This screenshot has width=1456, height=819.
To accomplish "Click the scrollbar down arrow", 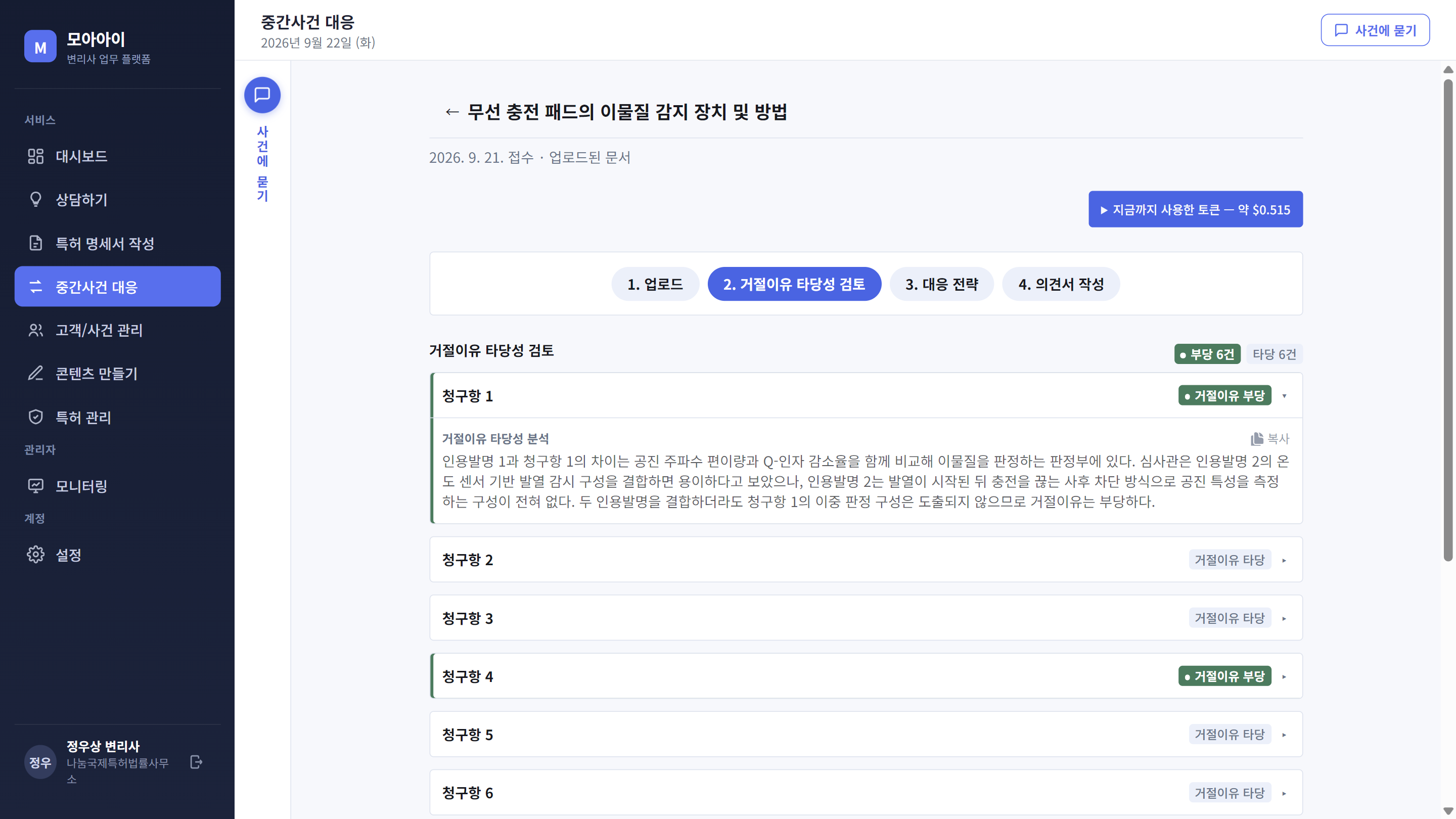I will [x=1448, y=811].
